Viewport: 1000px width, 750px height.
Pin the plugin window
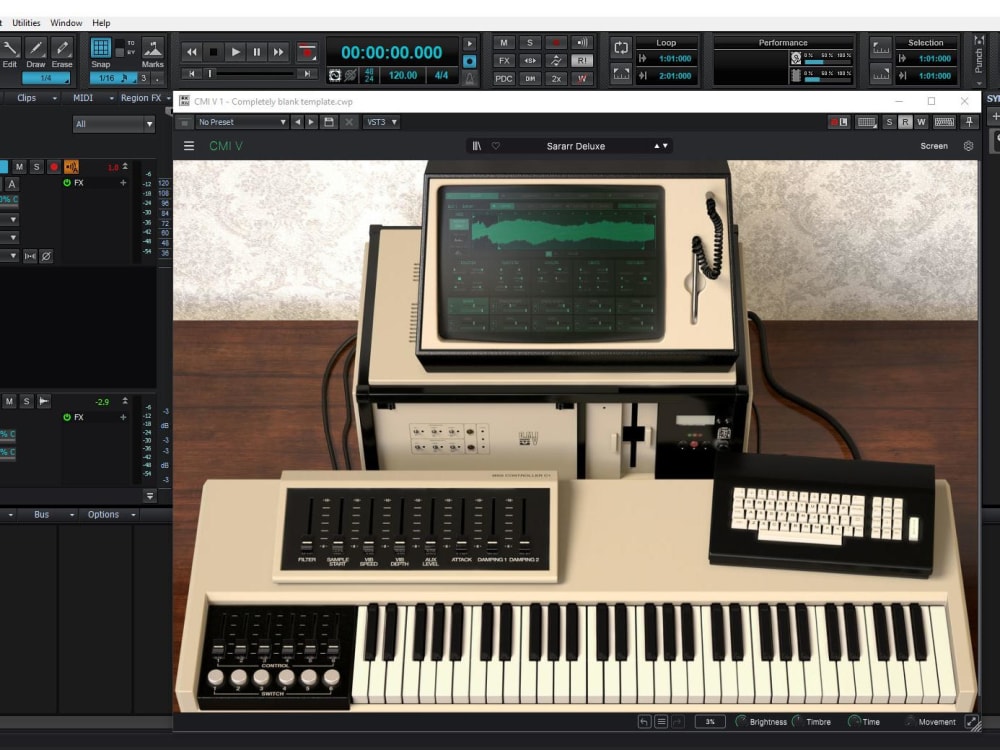click(969, 122)
